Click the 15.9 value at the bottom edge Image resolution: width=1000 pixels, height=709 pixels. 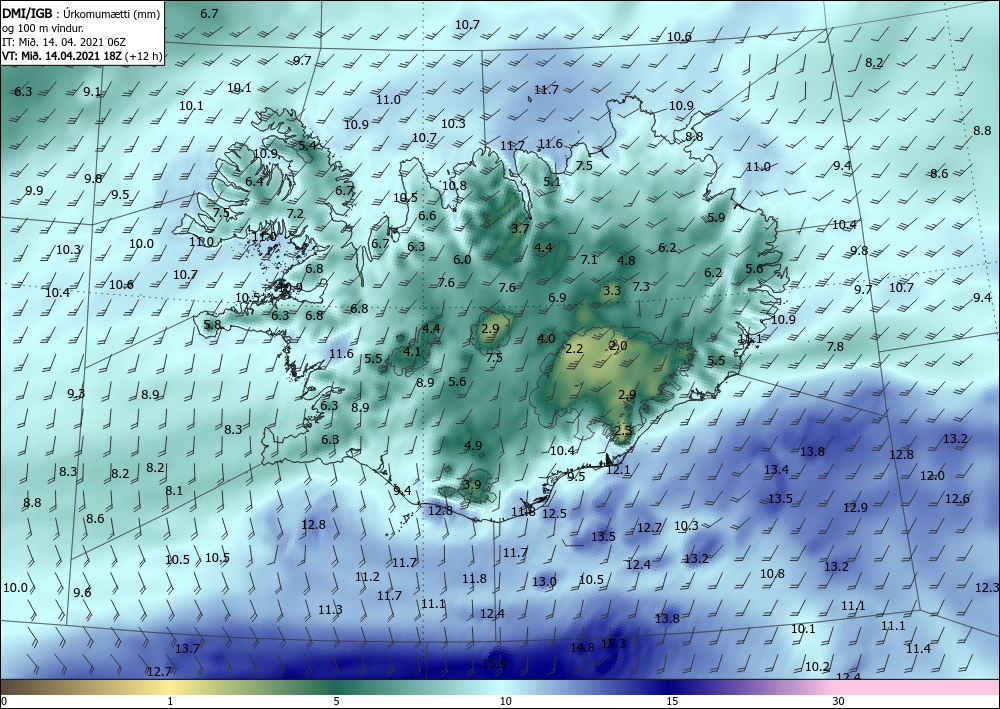click(494, 664)
